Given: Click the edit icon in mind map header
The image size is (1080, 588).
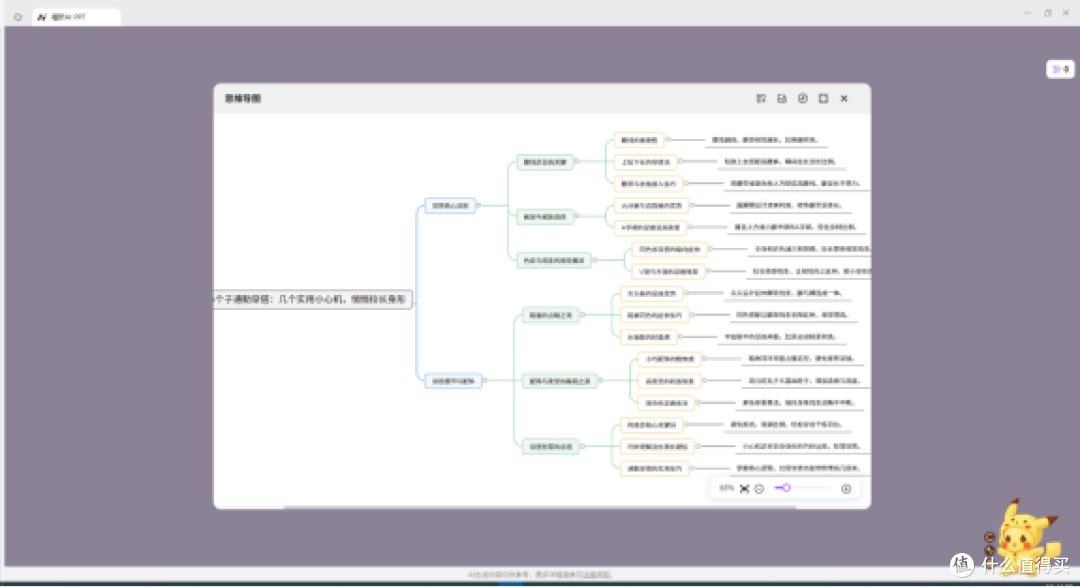Looking at the screenshot, I should tap(761, 98).
